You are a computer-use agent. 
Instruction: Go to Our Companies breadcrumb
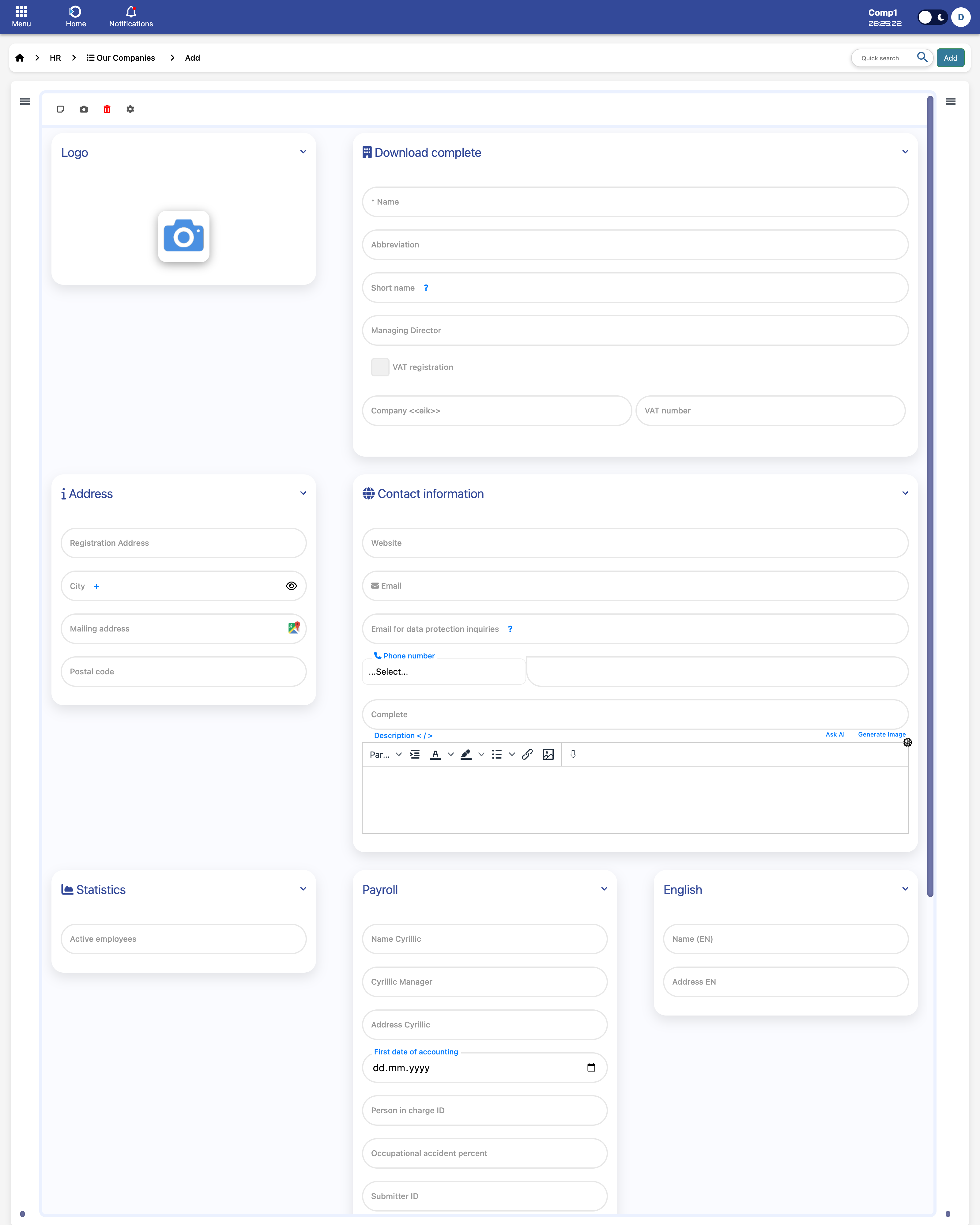tap(120, 58)
